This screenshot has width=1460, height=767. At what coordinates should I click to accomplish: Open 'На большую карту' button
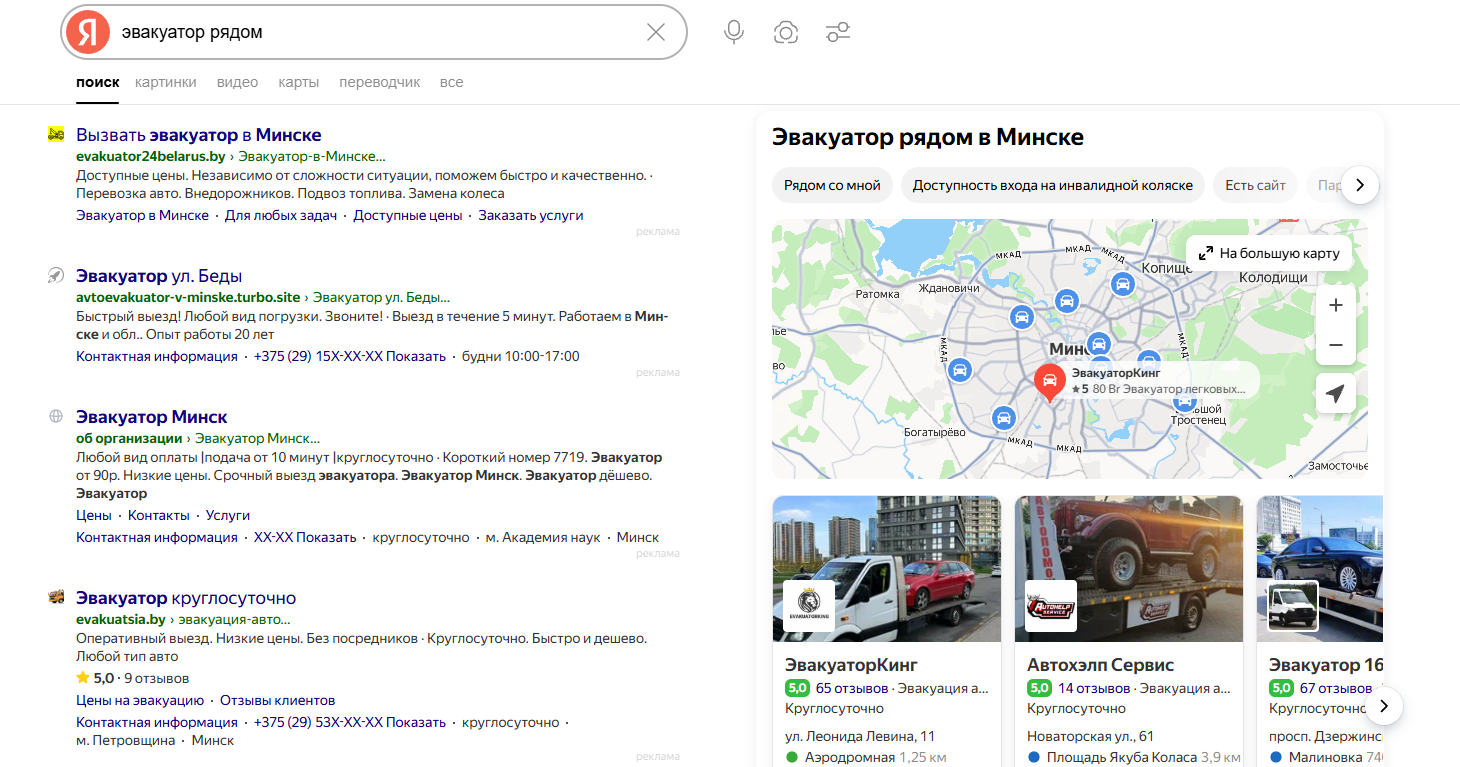coord(1269,253)
